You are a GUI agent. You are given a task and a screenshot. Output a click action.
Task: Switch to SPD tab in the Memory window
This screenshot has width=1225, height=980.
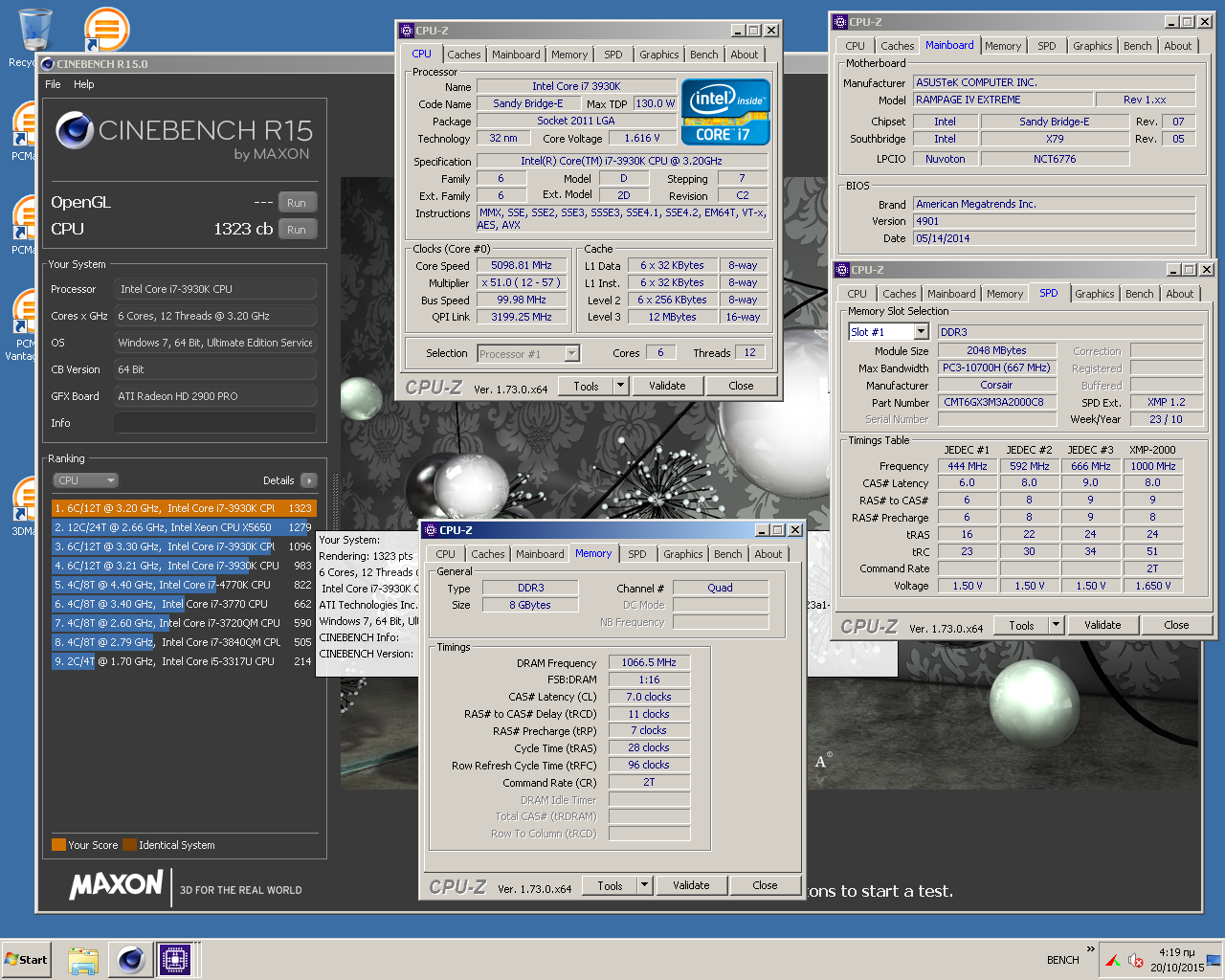click(x=637, y=554)
